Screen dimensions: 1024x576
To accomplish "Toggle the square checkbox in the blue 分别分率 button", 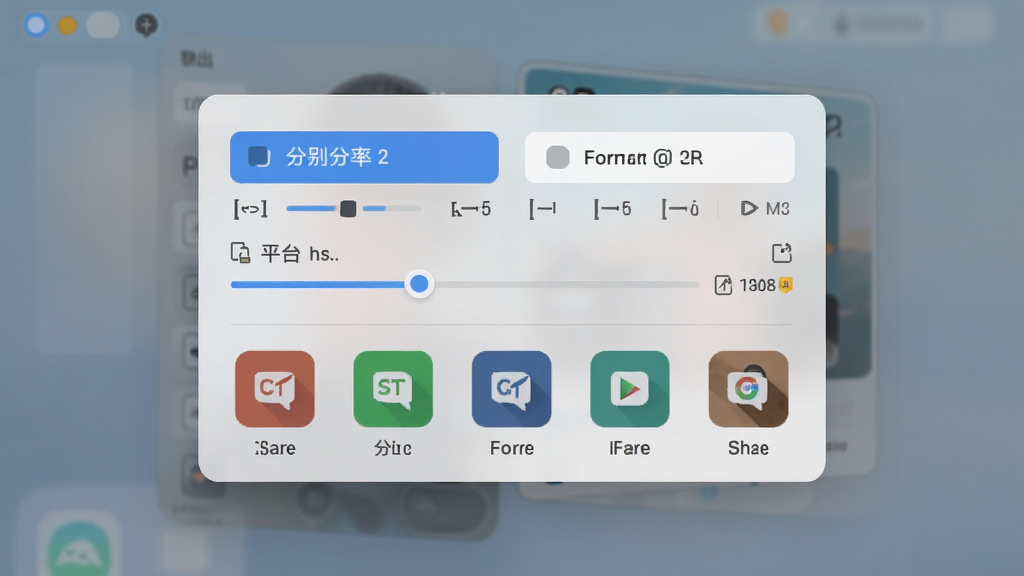I will [x=259, y=157].
